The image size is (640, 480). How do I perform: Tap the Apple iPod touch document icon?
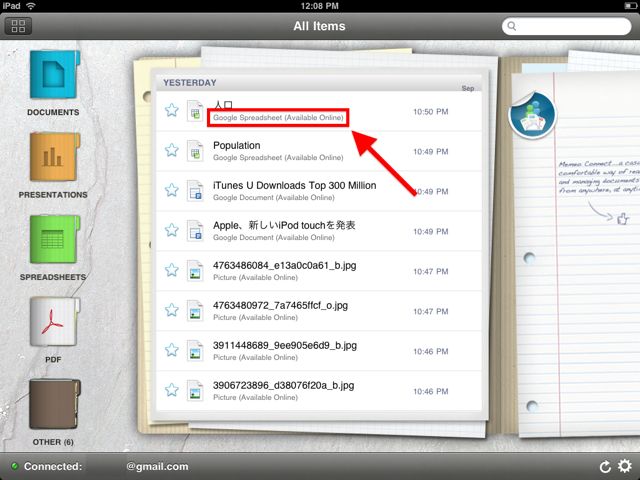point(195,231)
